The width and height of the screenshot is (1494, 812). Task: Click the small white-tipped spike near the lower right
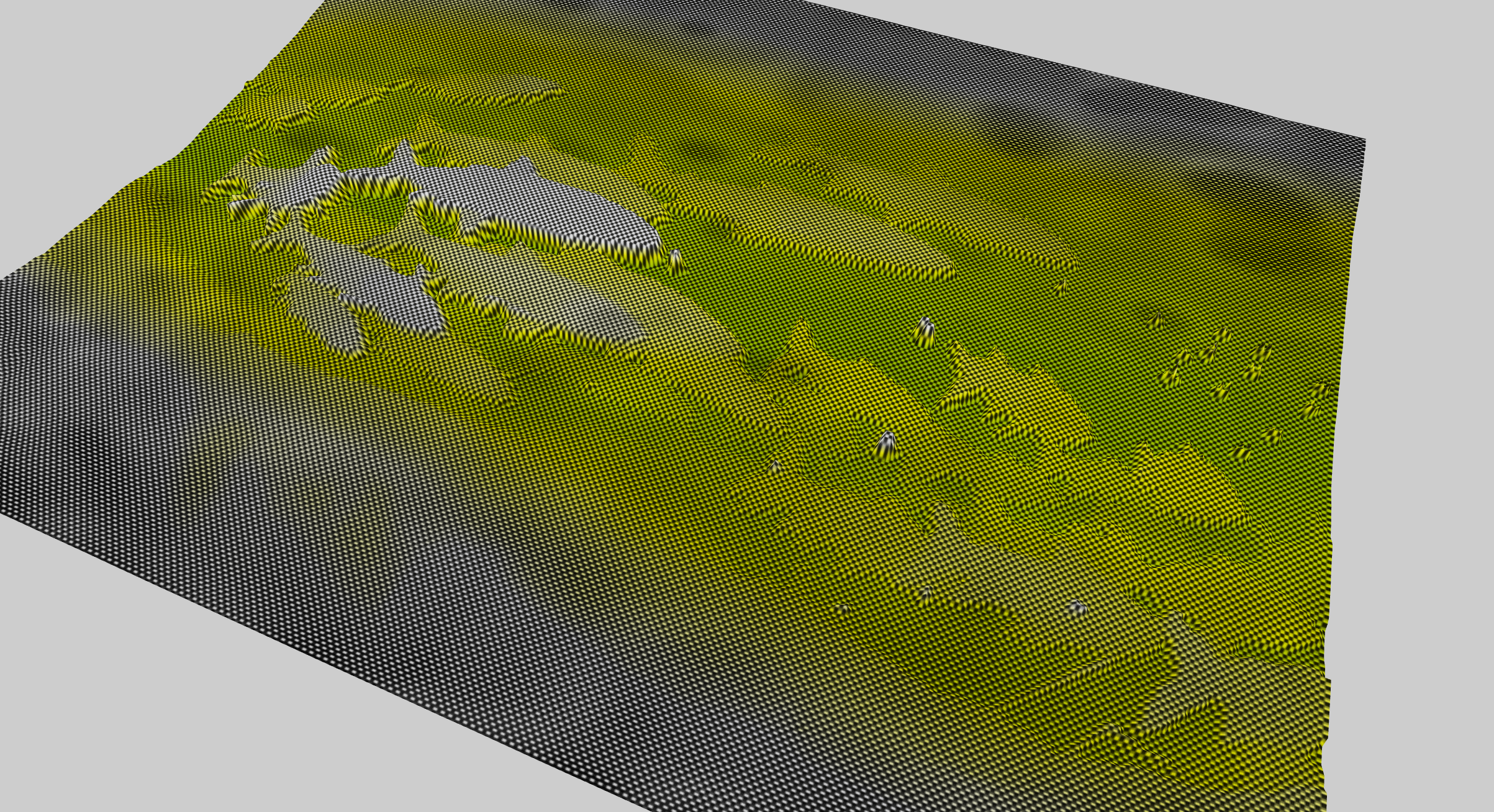click(x=1077, y=607)
